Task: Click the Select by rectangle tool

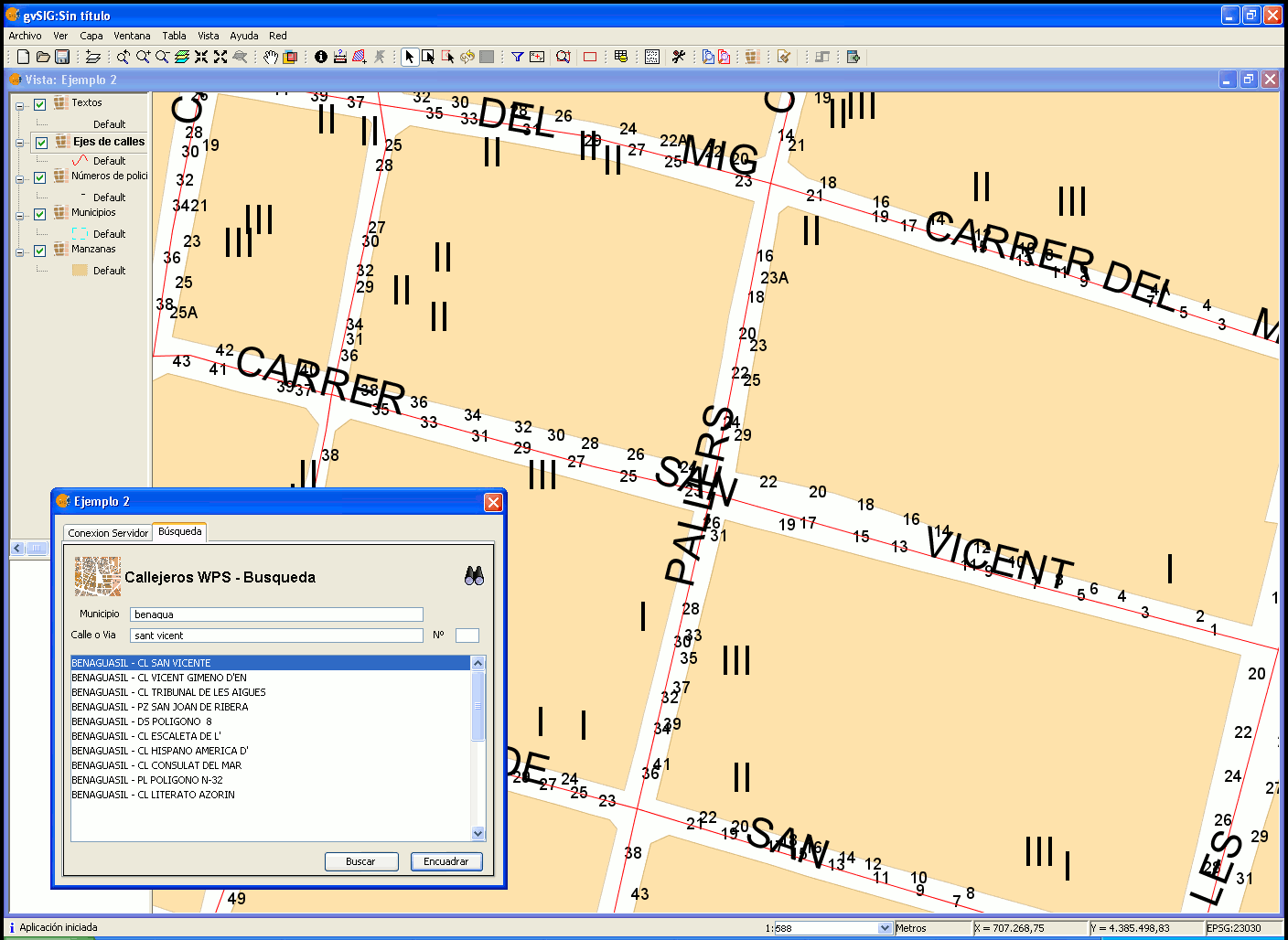Action: coord(428,57)
